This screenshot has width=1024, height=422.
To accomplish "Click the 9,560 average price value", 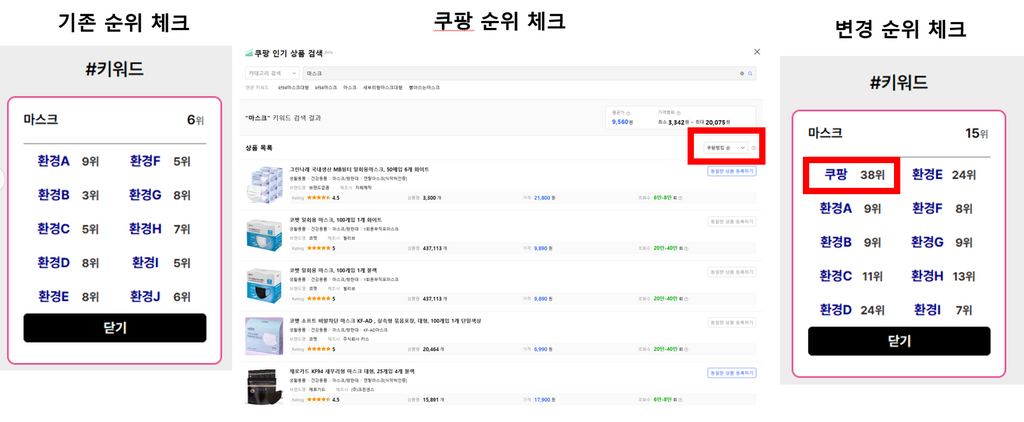I will click(x=622, y=122).
